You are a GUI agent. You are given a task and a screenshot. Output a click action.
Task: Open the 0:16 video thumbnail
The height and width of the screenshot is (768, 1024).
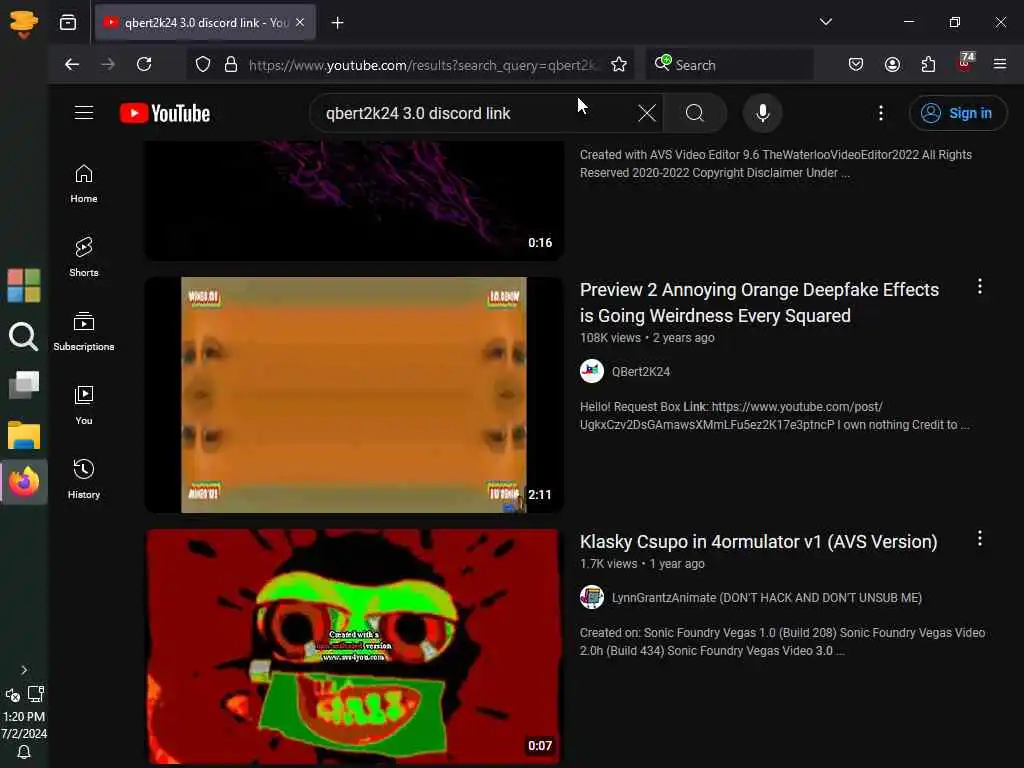(354, 200)
